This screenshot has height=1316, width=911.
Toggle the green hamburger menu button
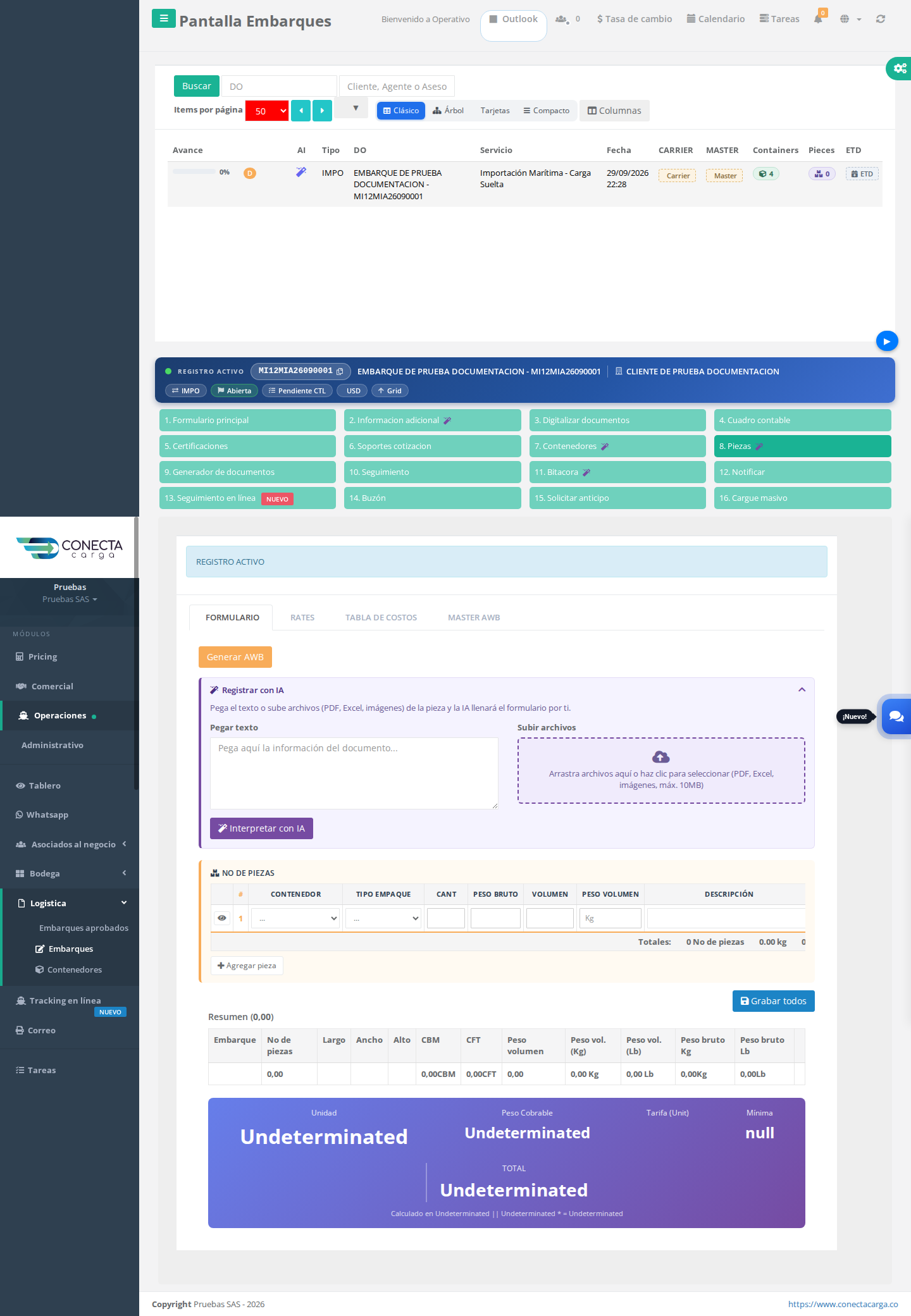coord(163,18)
